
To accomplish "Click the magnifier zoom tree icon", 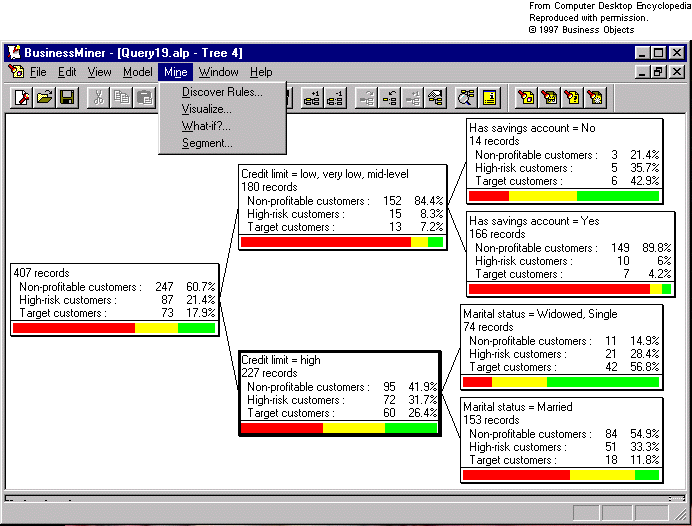I will [x=466, y=97].
